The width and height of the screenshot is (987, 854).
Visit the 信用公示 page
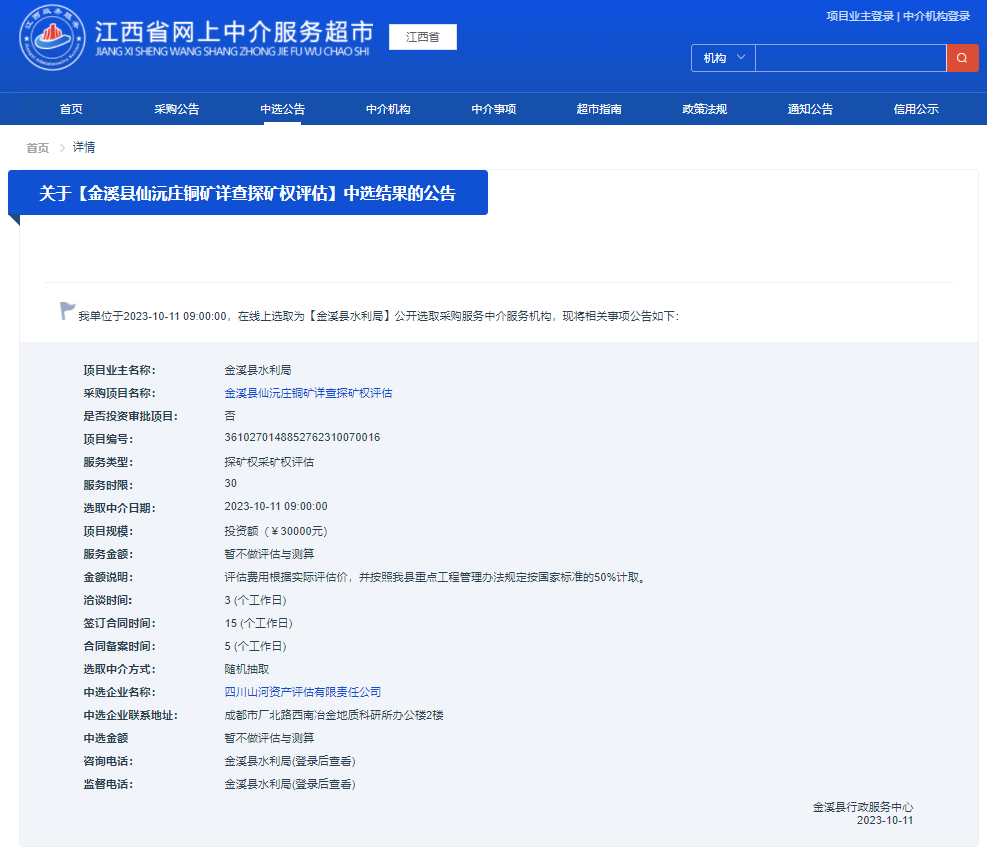[915, 108]
